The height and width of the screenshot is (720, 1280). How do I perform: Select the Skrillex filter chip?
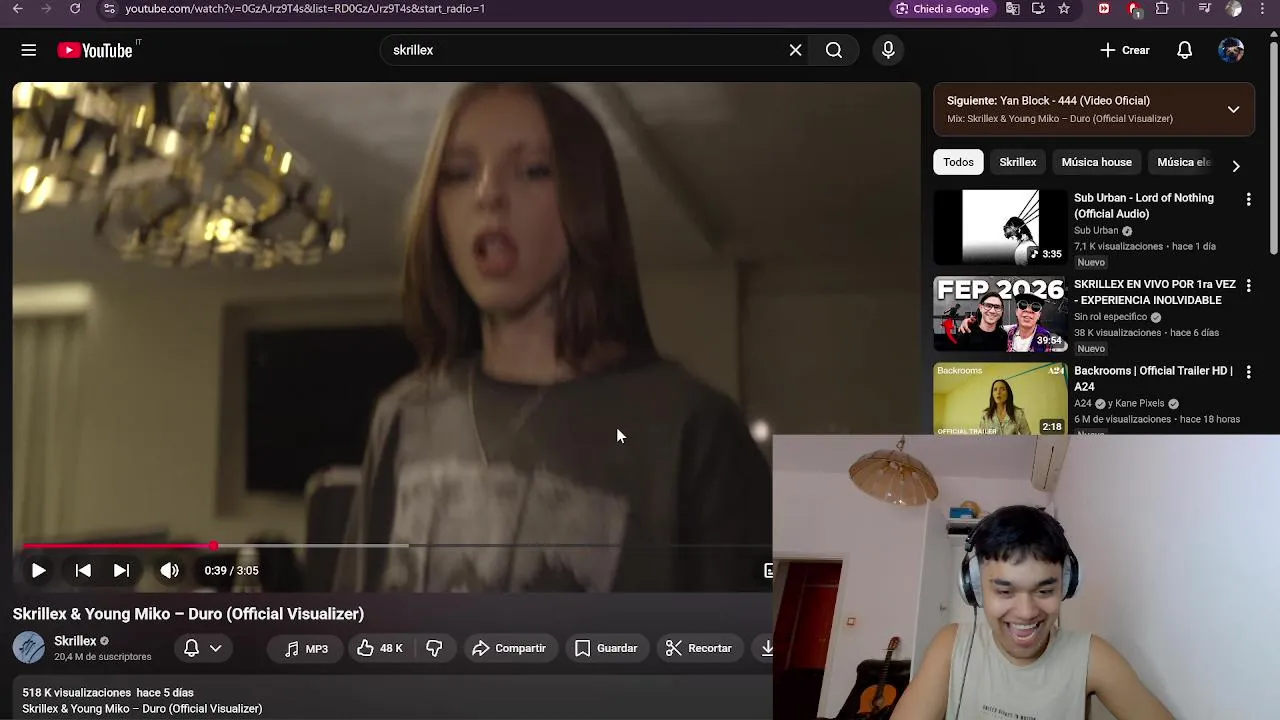point(1018,162)
